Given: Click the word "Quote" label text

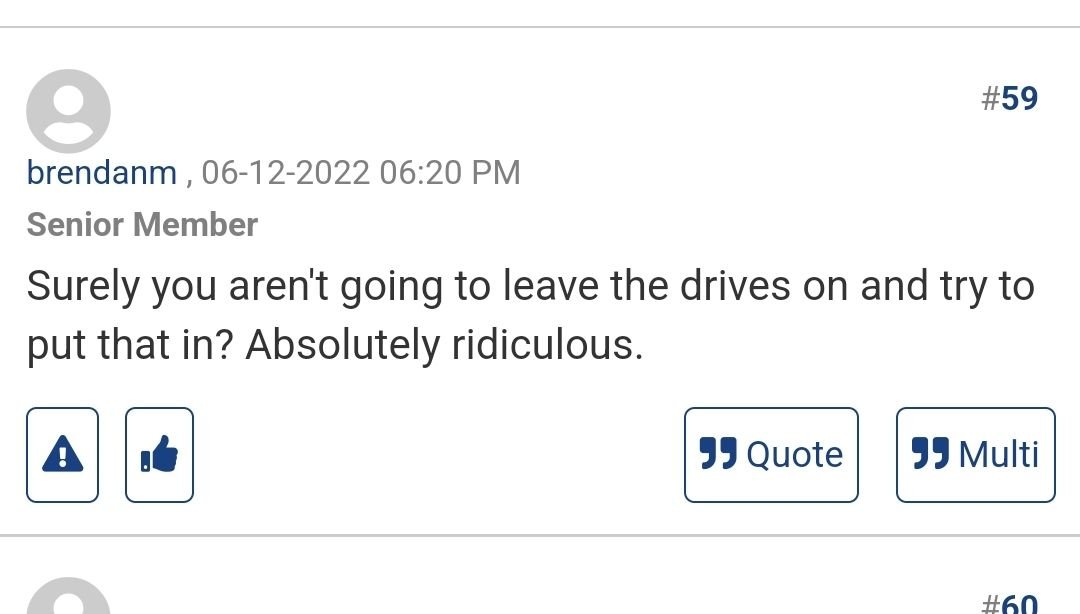Looking at the screenshot, I should point(794,455).
